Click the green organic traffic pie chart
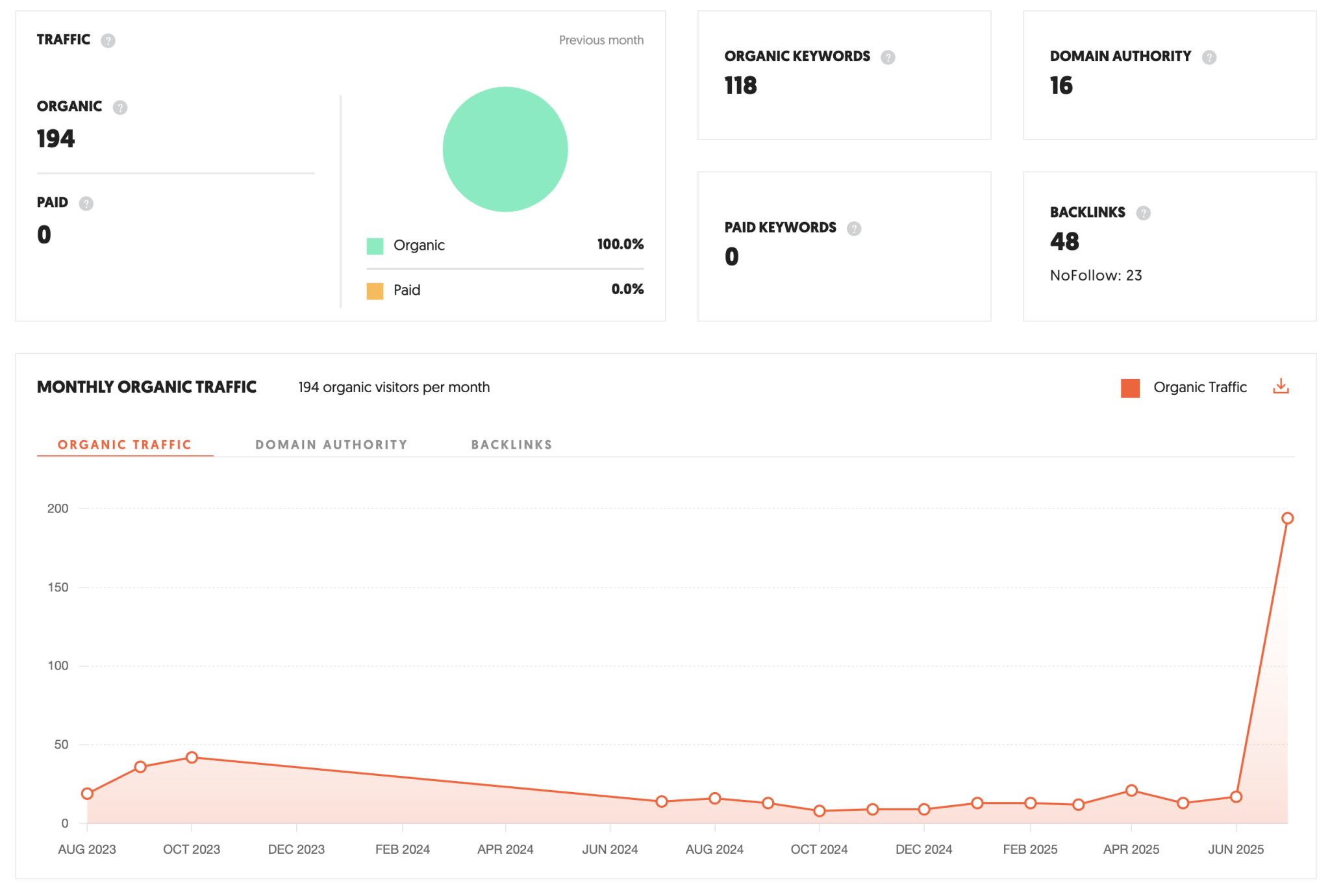Screen dimensions: 1330x896 (x=505, y=149)
